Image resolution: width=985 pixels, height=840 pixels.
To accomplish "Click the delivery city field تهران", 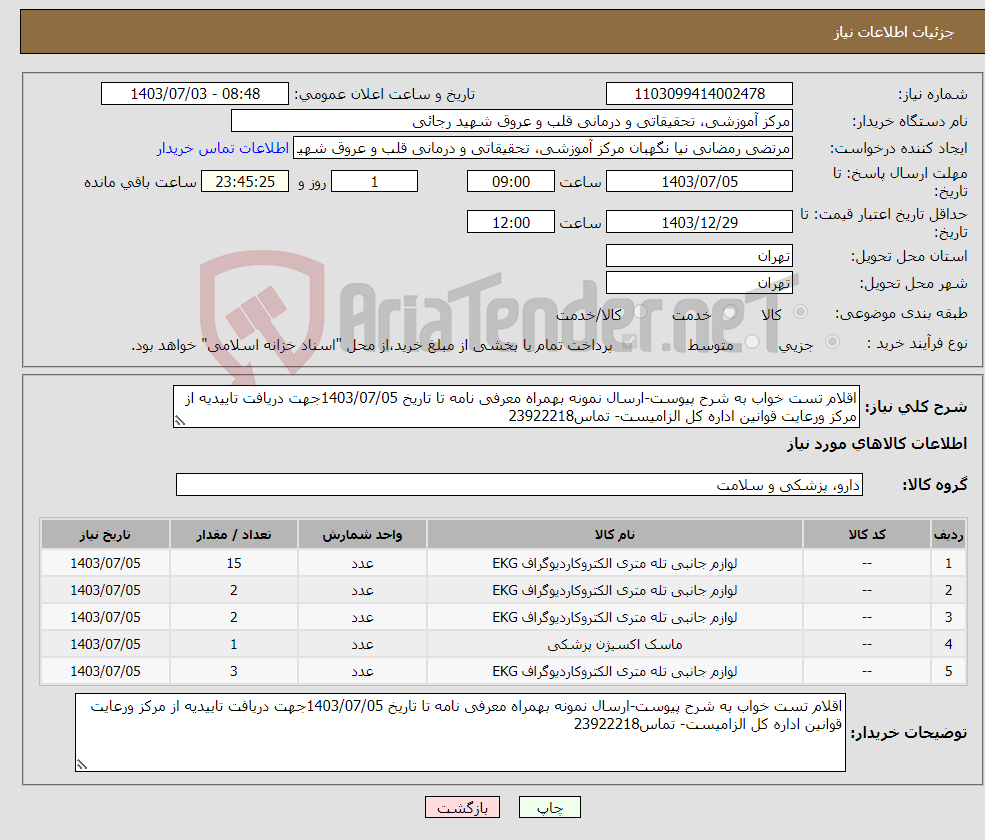I will click(x=699, y=283).
